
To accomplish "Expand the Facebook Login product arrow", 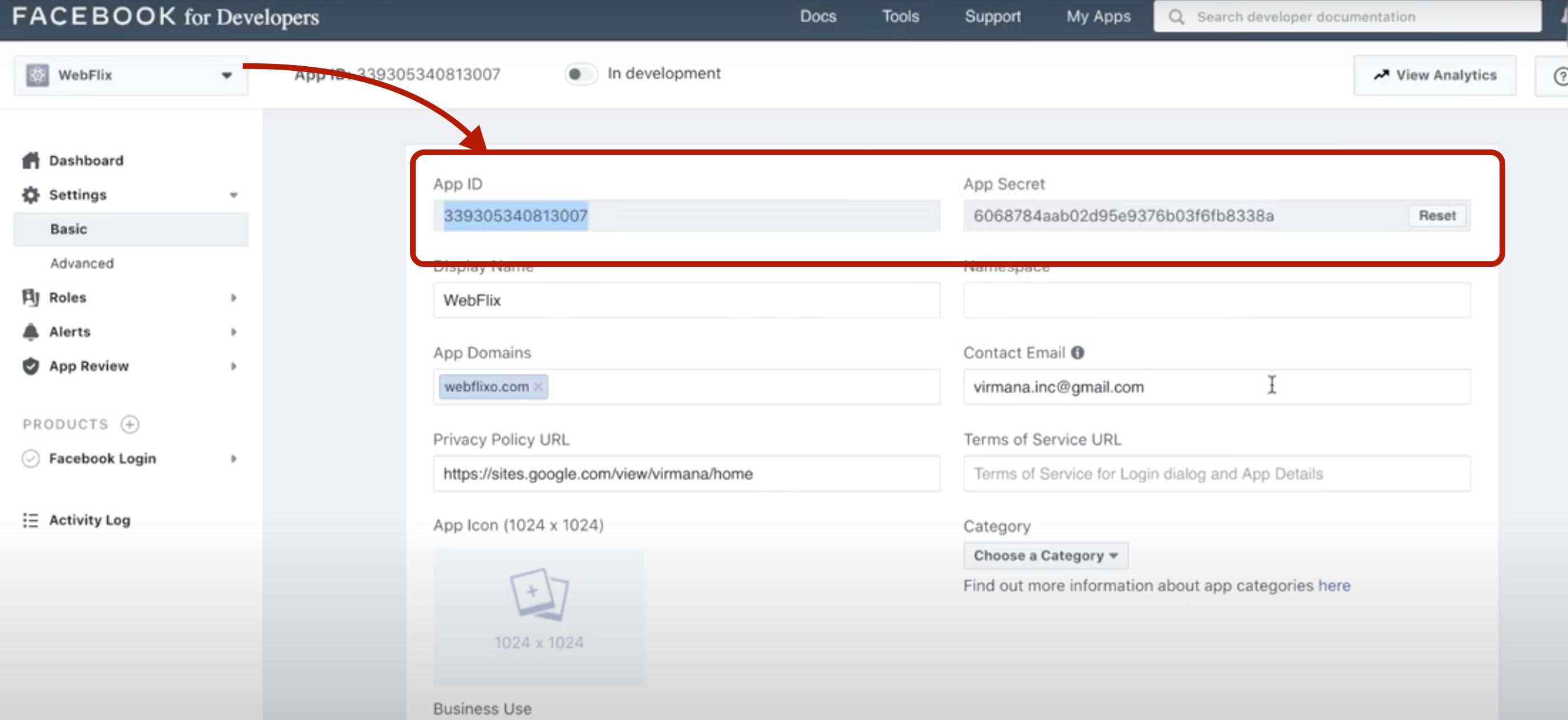I will coord(234,459).
